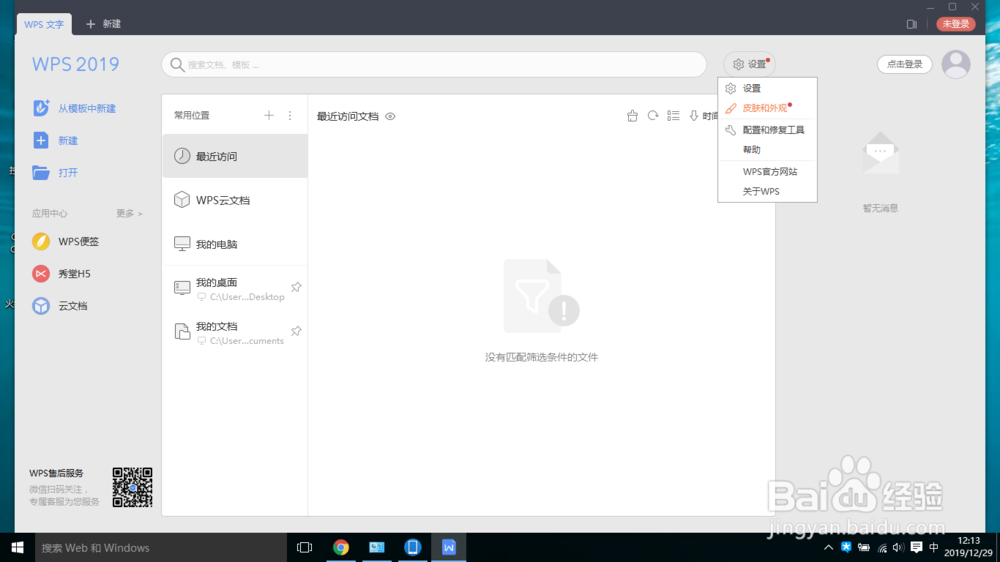The width and height of the screenshot is (1000, 562).
Task: Select WPS云文档 location
Action: pos(235,200)
